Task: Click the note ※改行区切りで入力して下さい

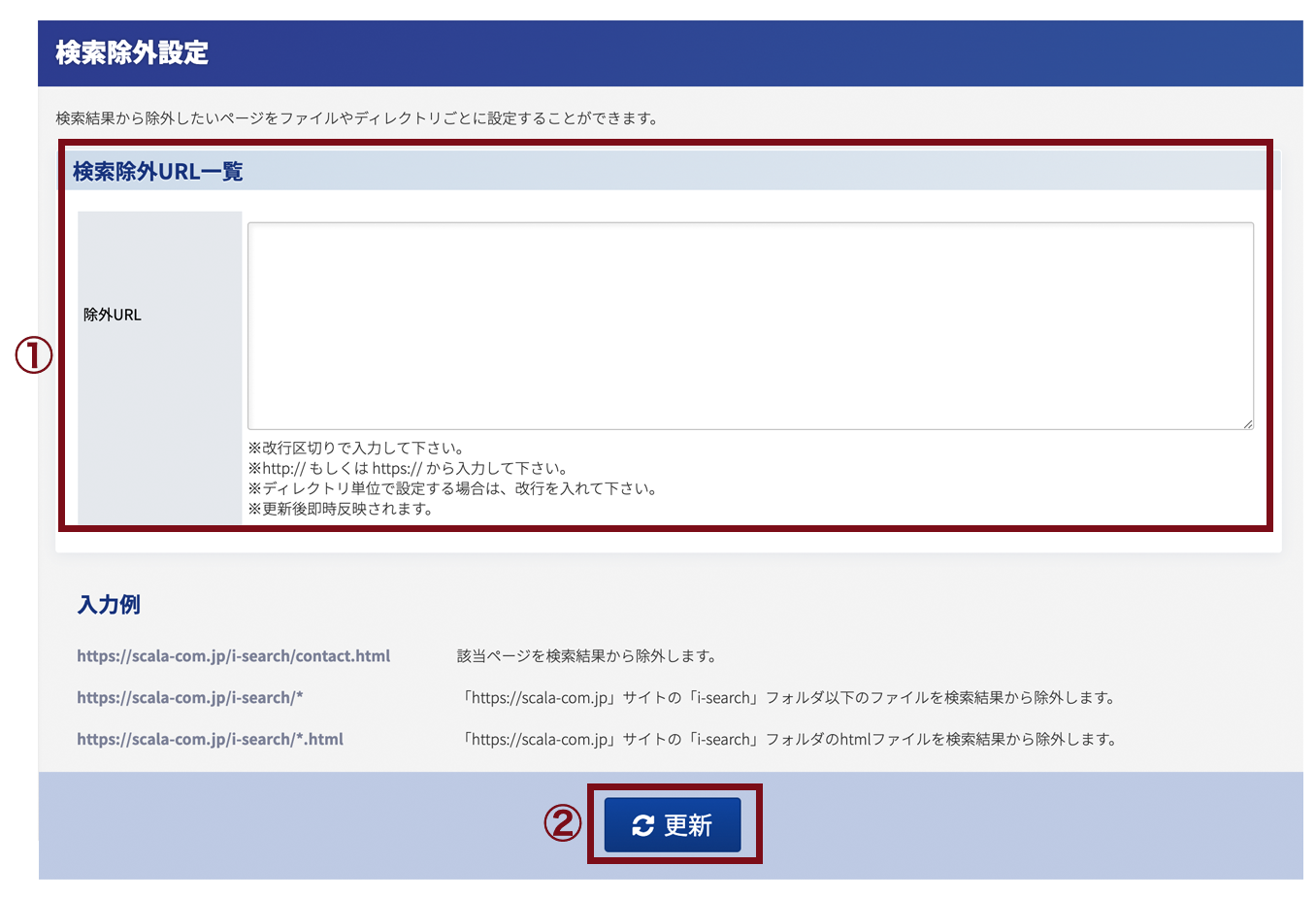Action: pos(356,449)
